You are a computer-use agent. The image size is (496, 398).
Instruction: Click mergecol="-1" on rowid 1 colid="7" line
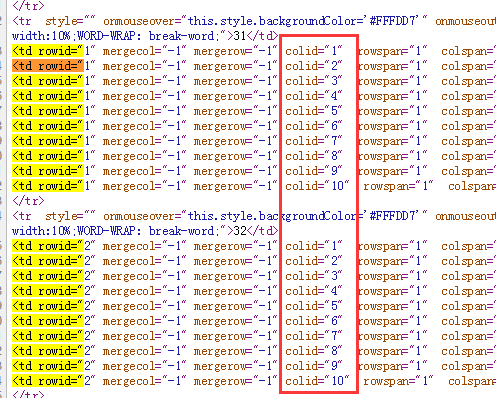click(x=144, y=141)
